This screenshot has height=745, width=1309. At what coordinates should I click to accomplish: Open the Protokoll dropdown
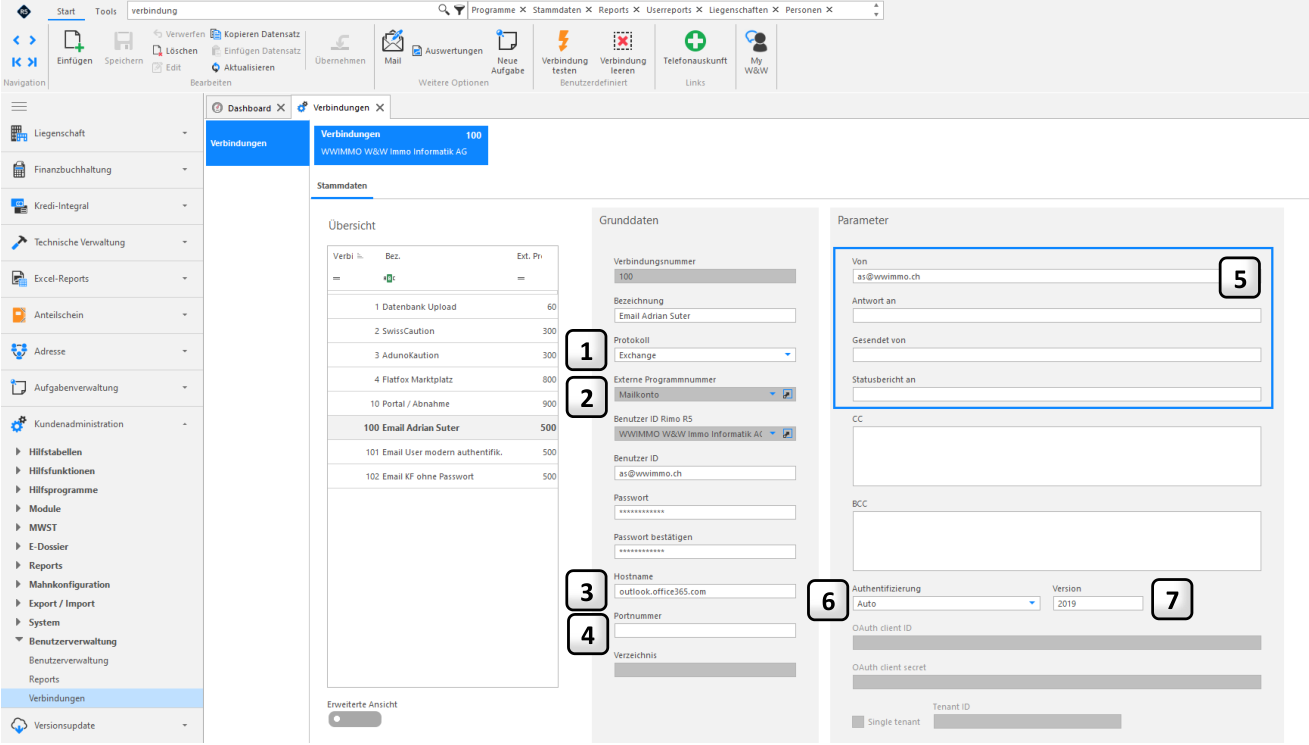tap(788, 355)
